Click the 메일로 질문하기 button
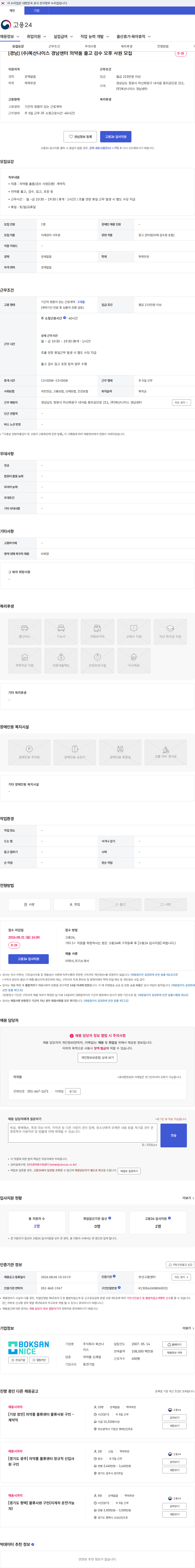The width and height of the screenshot is (195, 1568). click(x=129, y=1171)
